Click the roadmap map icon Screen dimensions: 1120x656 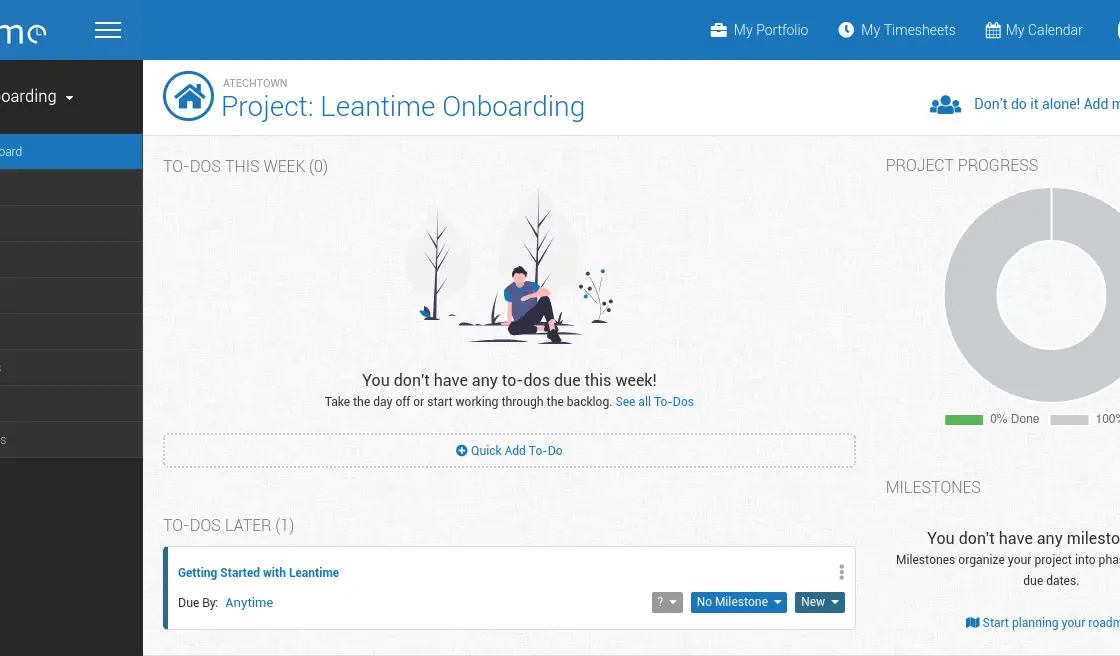(x=972, y=623)
